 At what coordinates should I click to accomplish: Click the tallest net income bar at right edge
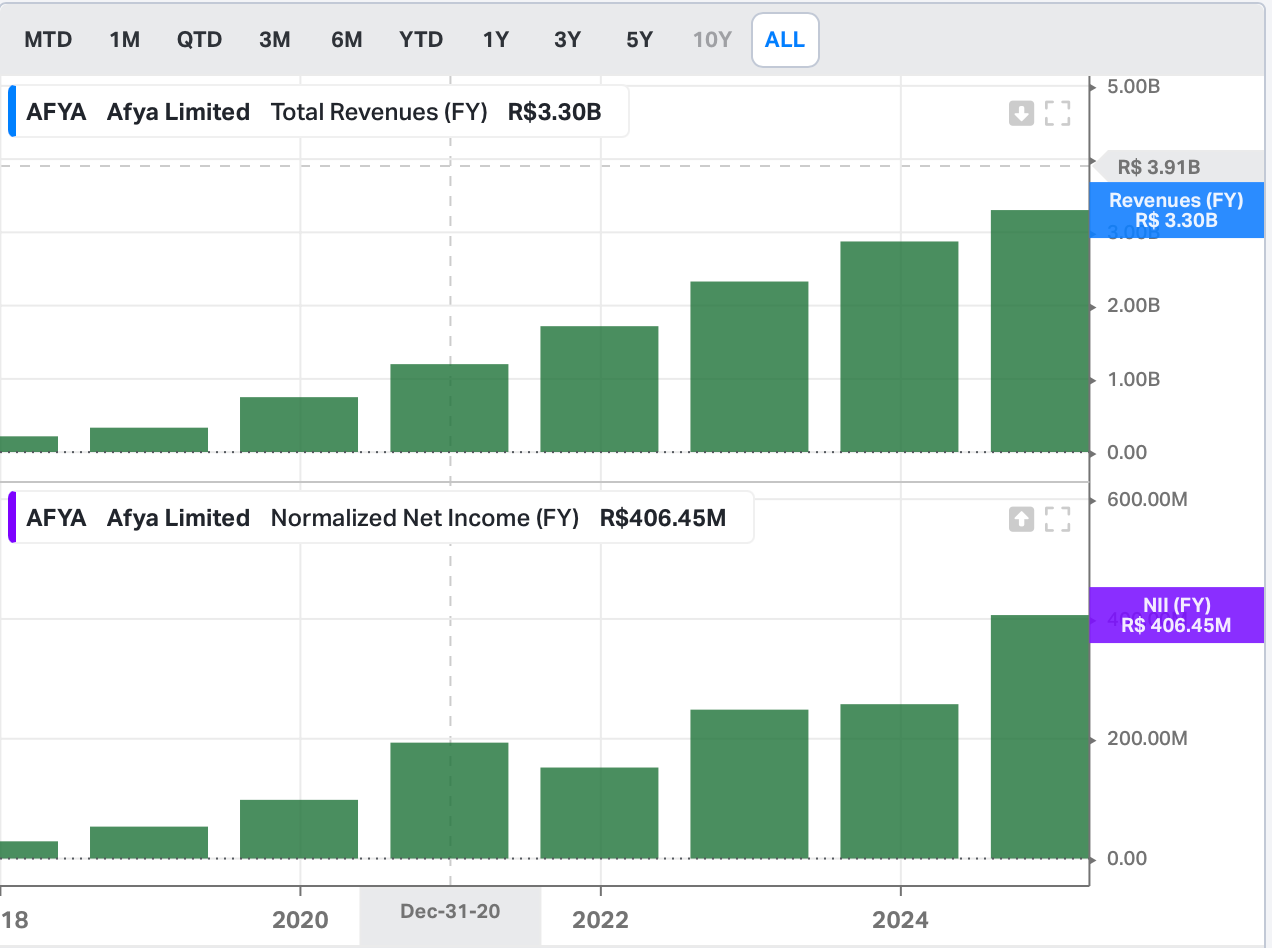click(x=1039, y=737)
